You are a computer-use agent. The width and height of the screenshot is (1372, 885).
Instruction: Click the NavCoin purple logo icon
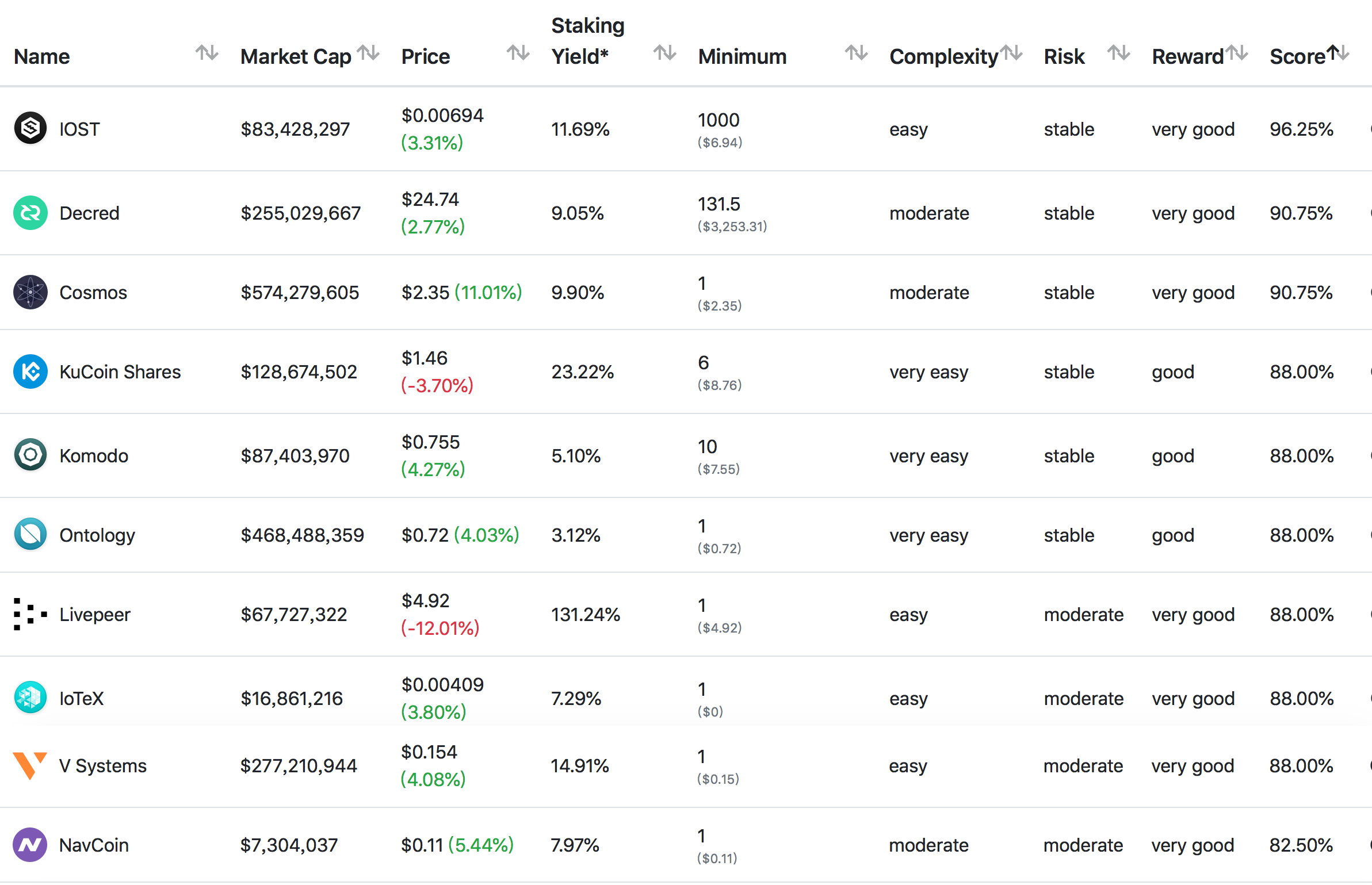30,845
